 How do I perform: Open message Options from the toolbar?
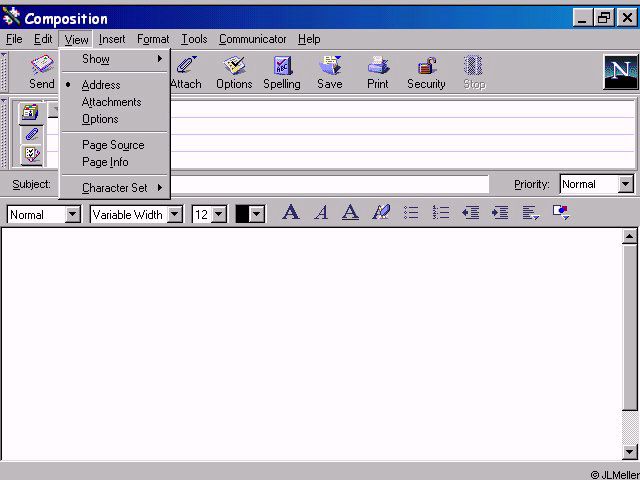234,73
